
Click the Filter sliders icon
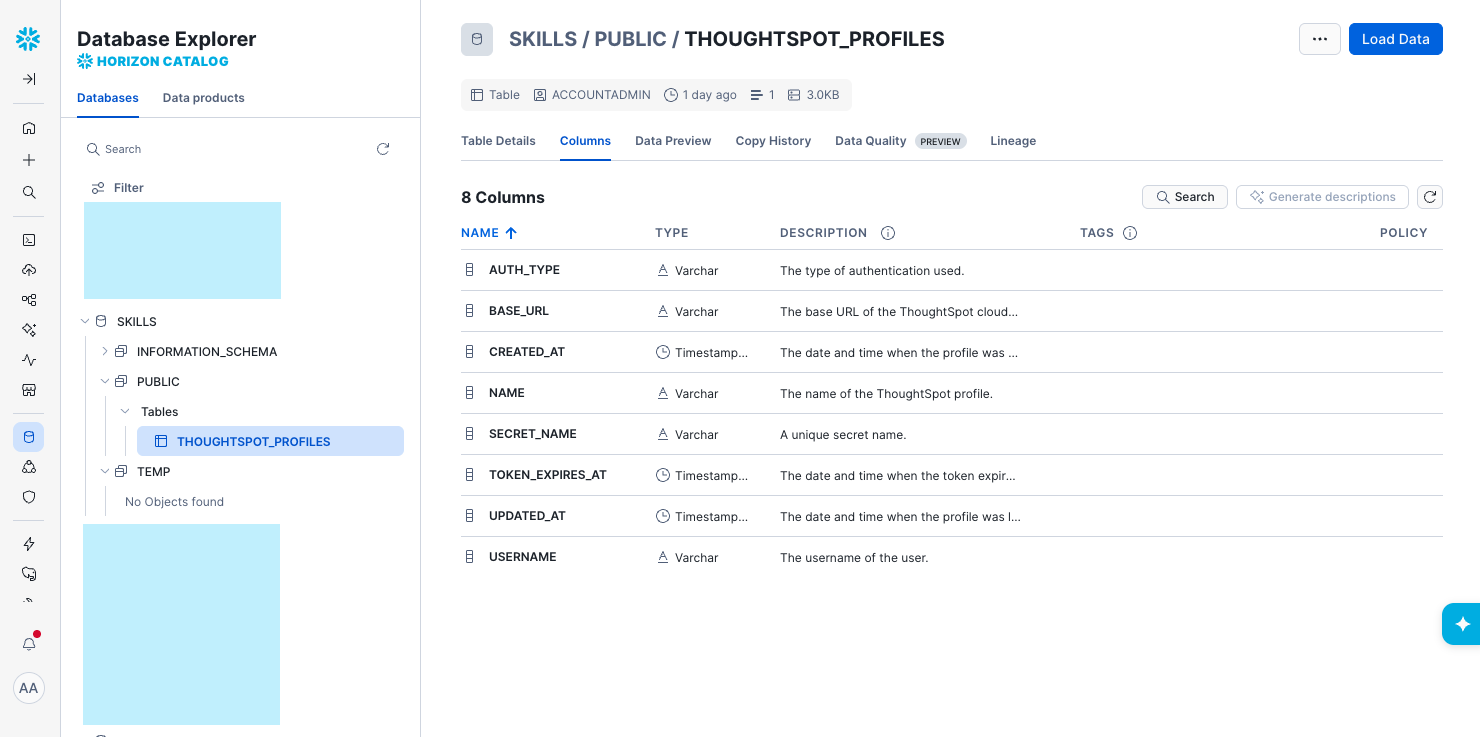pyautogui.click(x=98, y=188)
